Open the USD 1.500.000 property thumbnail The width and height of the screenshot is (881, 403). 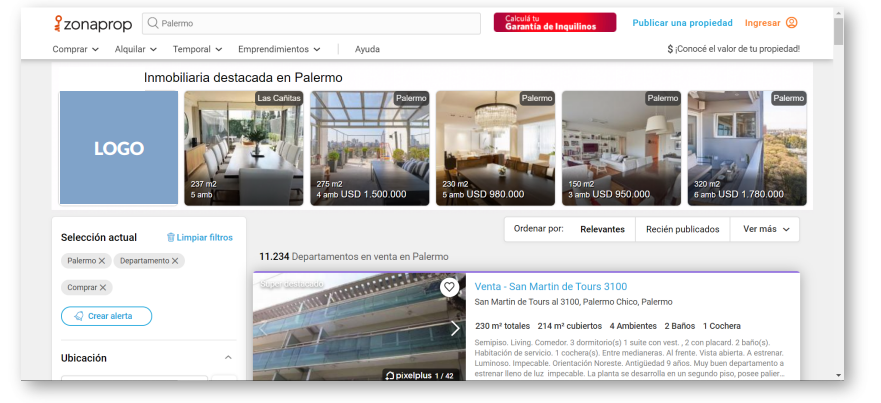tap(370, 148)
